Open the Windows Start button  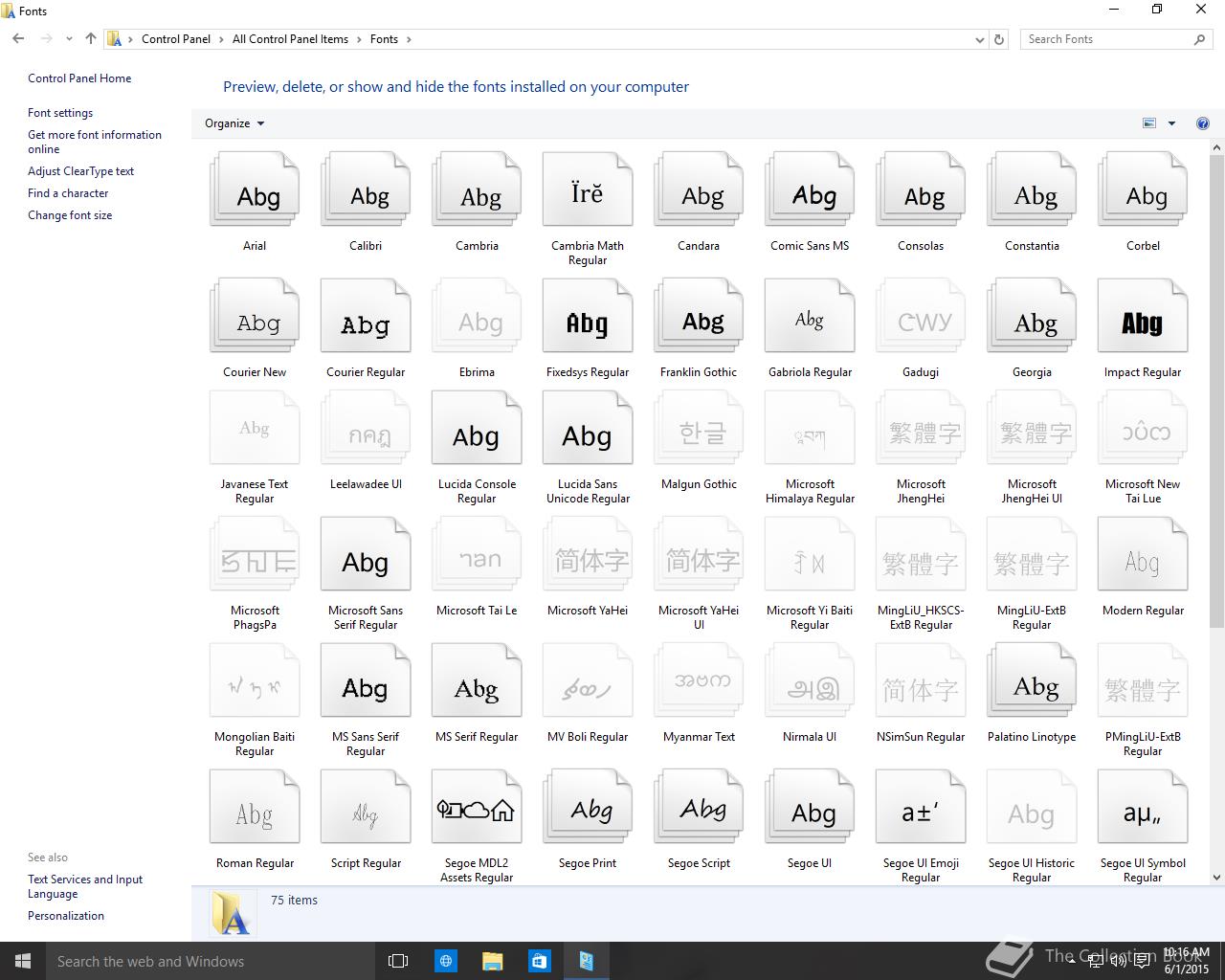[x=23, y=961]
